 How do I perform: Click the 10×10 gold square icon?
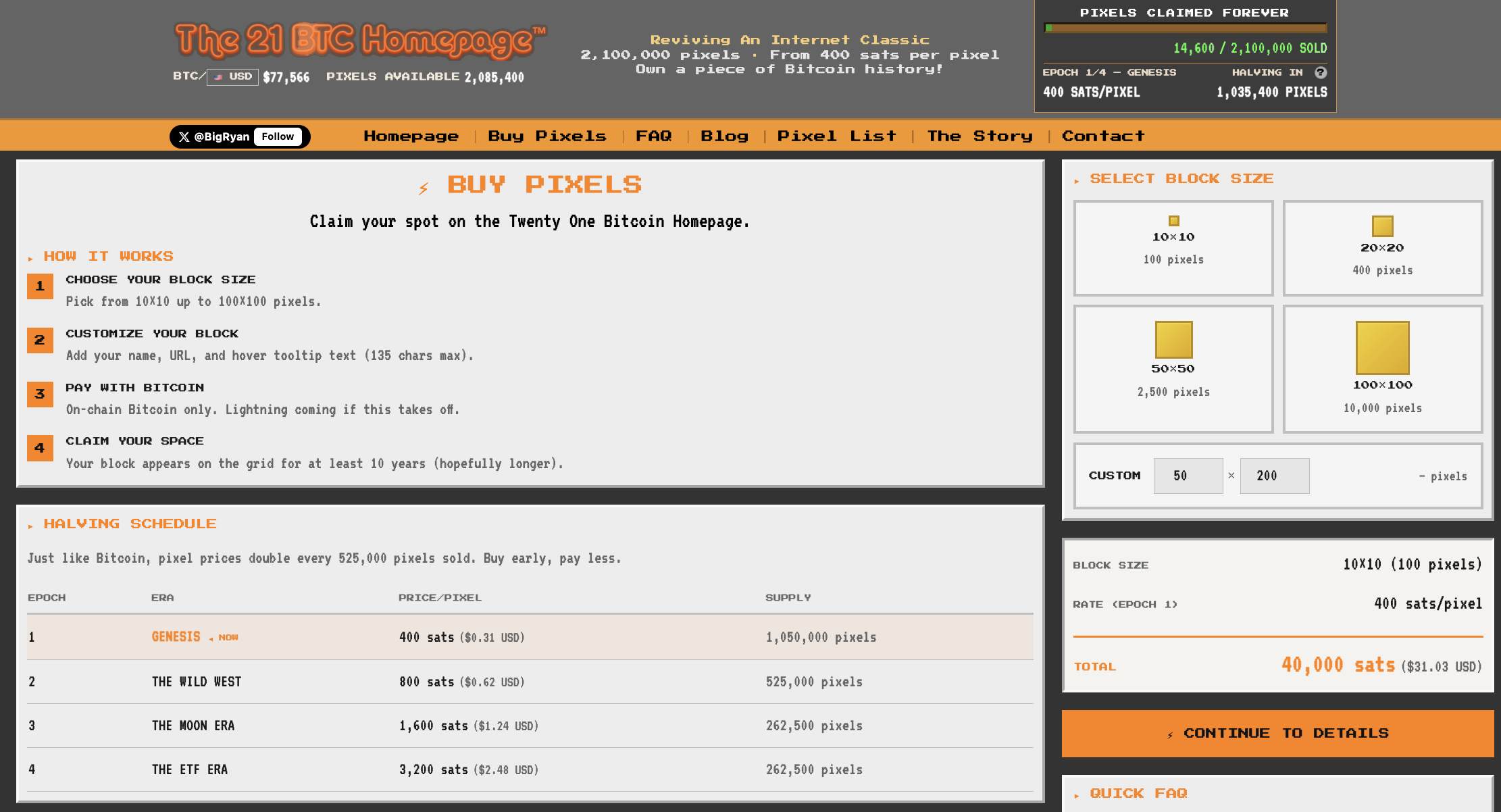[x=1173, y=221]
